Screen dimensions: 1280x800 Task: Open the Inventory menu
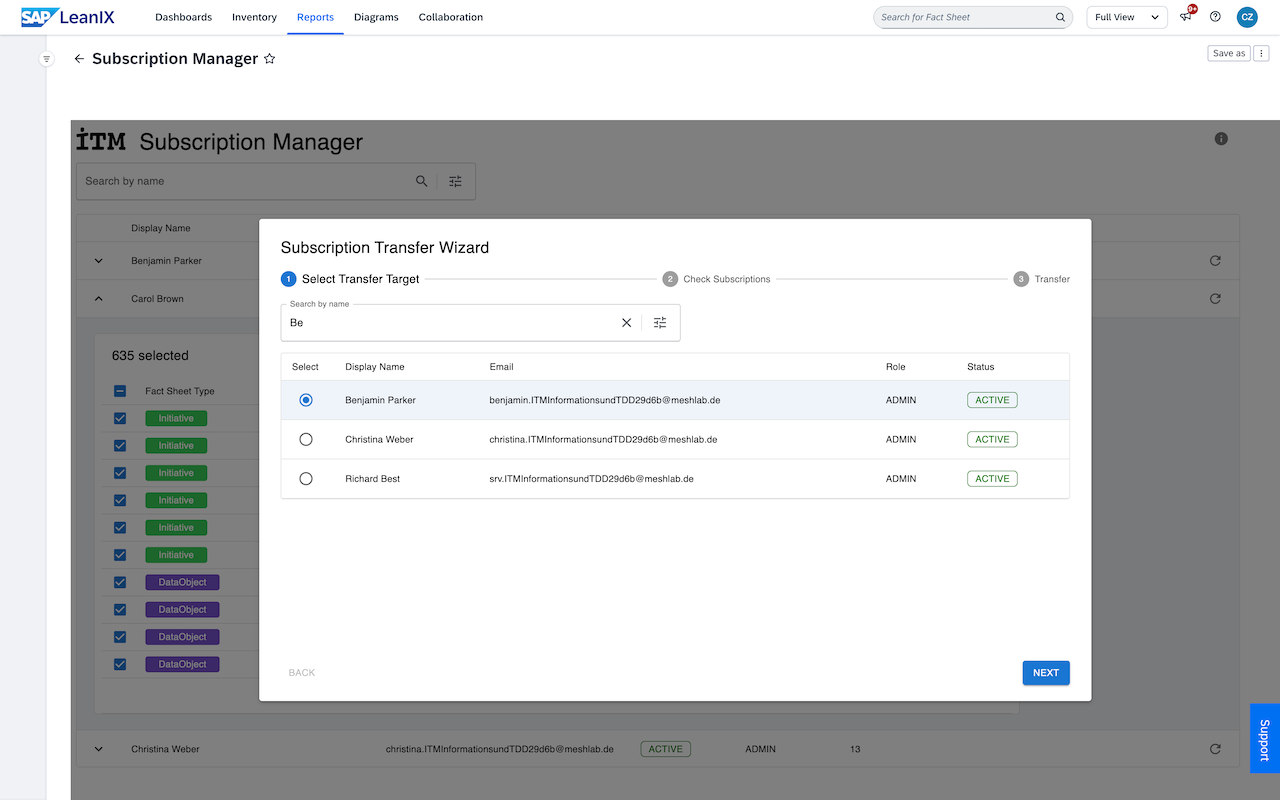click(254, 17)
